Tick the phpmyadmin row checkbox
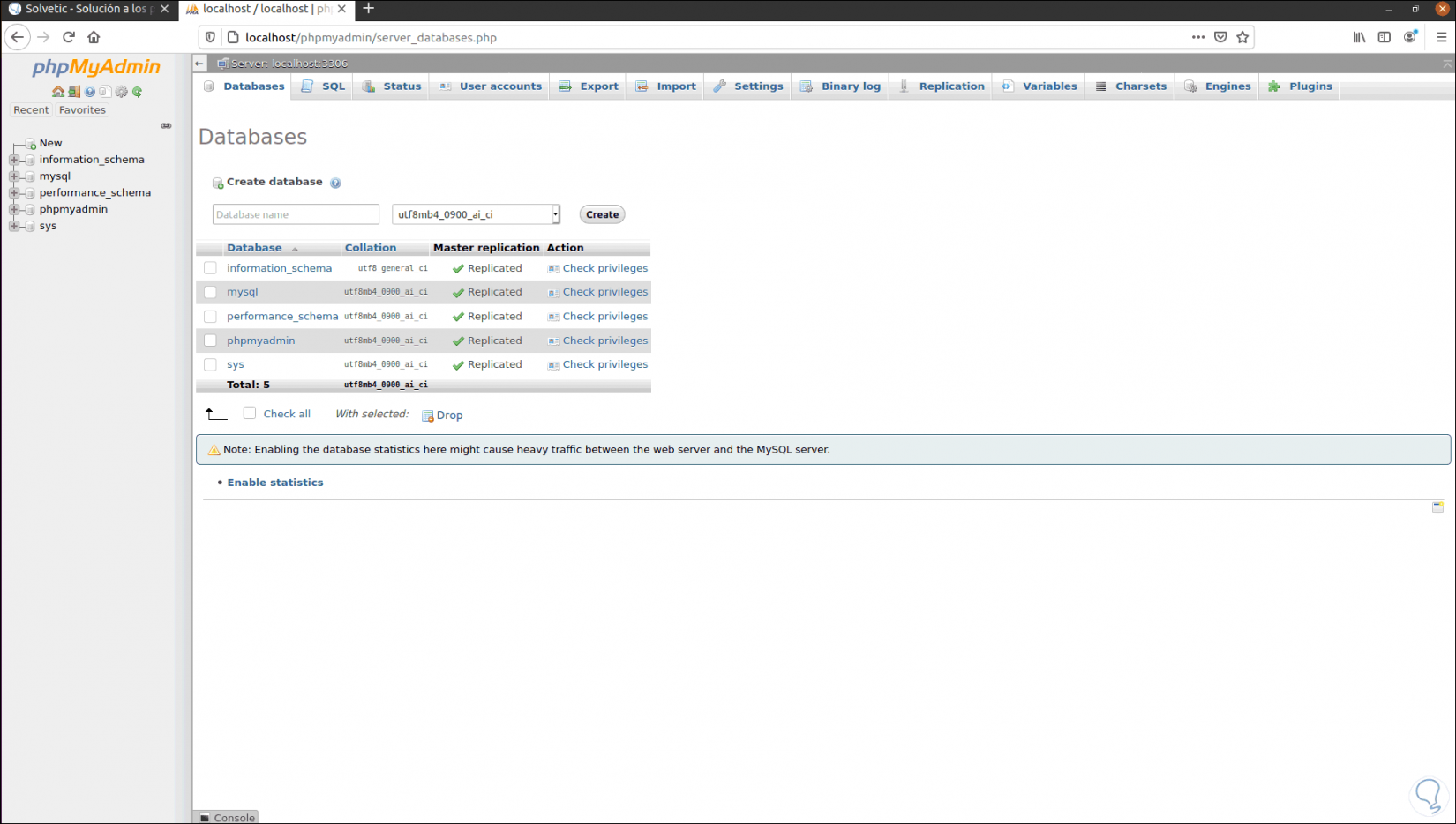The height and width of the screenshot is (824, 1456). 210,341
